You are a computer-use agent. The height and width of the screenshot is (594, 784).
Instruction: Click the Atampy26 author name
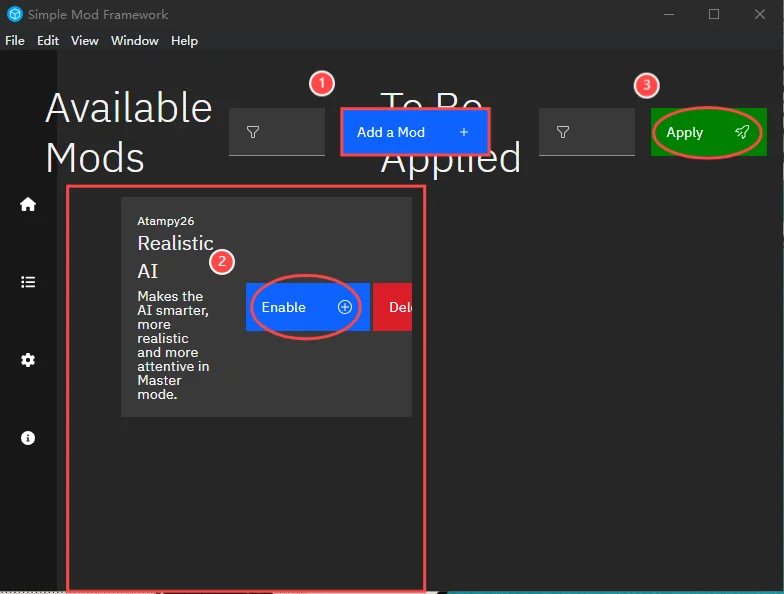click(x=165, y=221)
